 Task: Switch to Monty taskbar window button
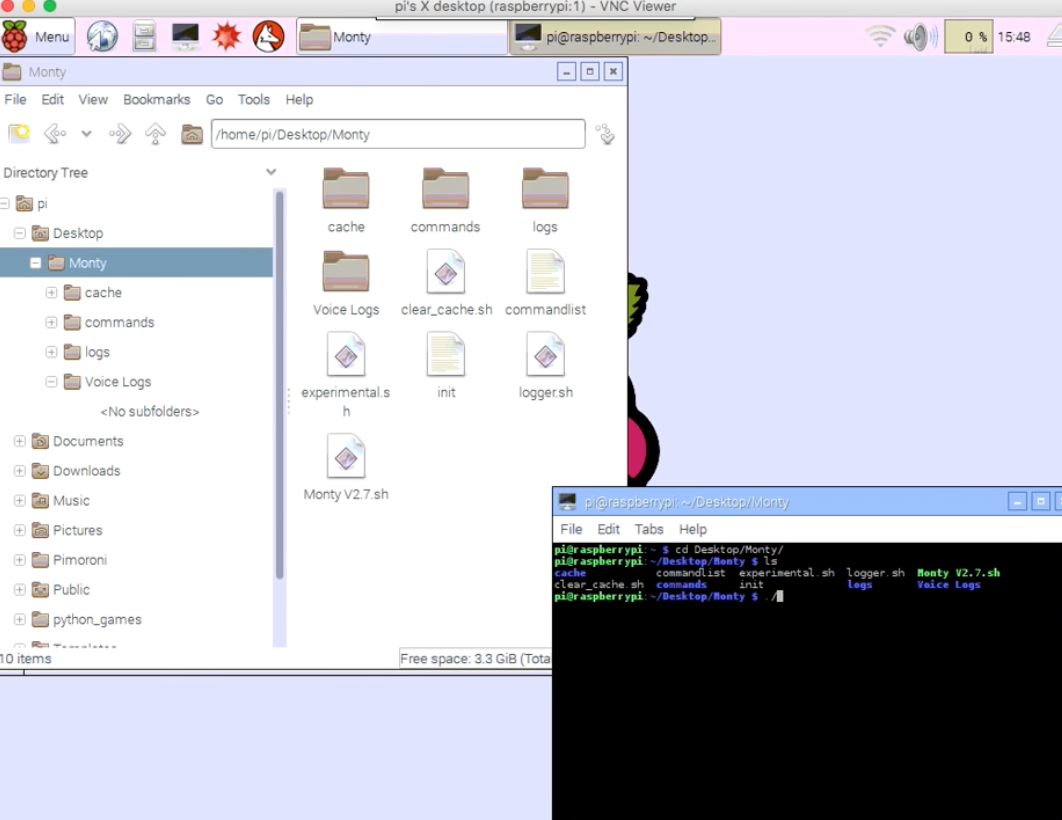[402, 37]
